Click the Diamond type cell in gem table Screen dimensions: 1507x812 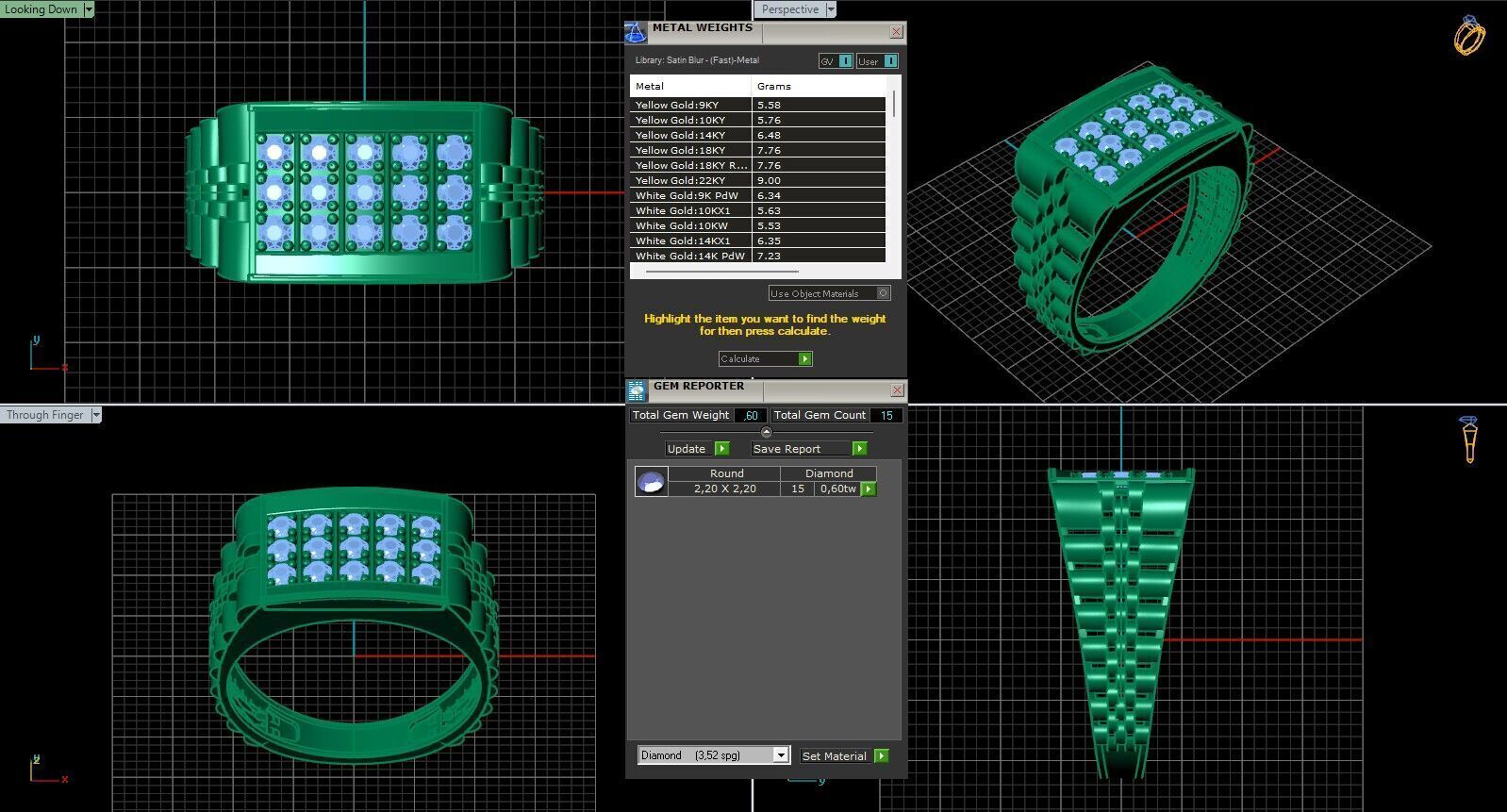pos(829,473)
